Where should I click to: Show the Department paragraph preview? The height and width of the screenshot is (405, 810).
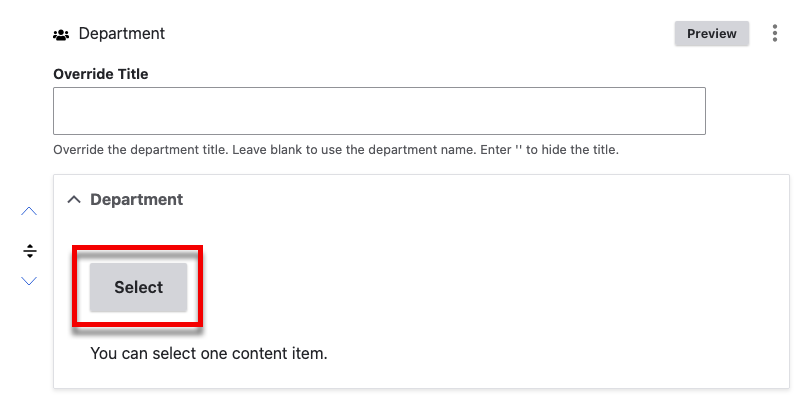[711, 34]
